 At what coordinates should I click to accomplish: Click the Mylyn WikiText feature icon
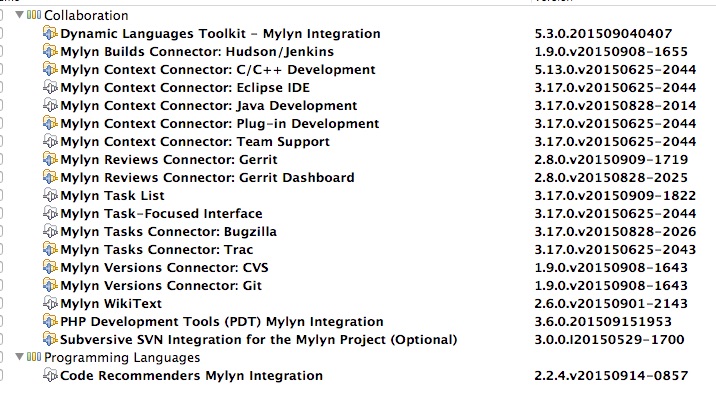coord(50,303)
